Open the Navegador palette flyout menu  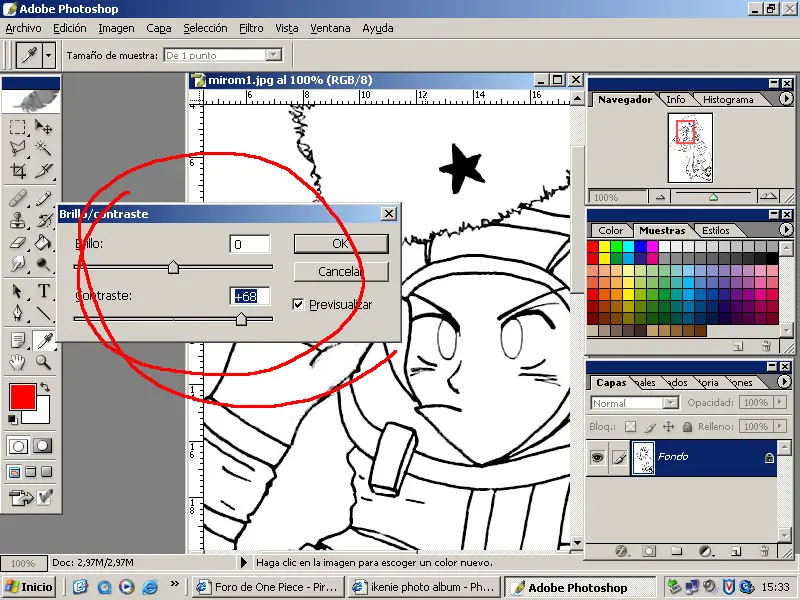pos(786,98)
